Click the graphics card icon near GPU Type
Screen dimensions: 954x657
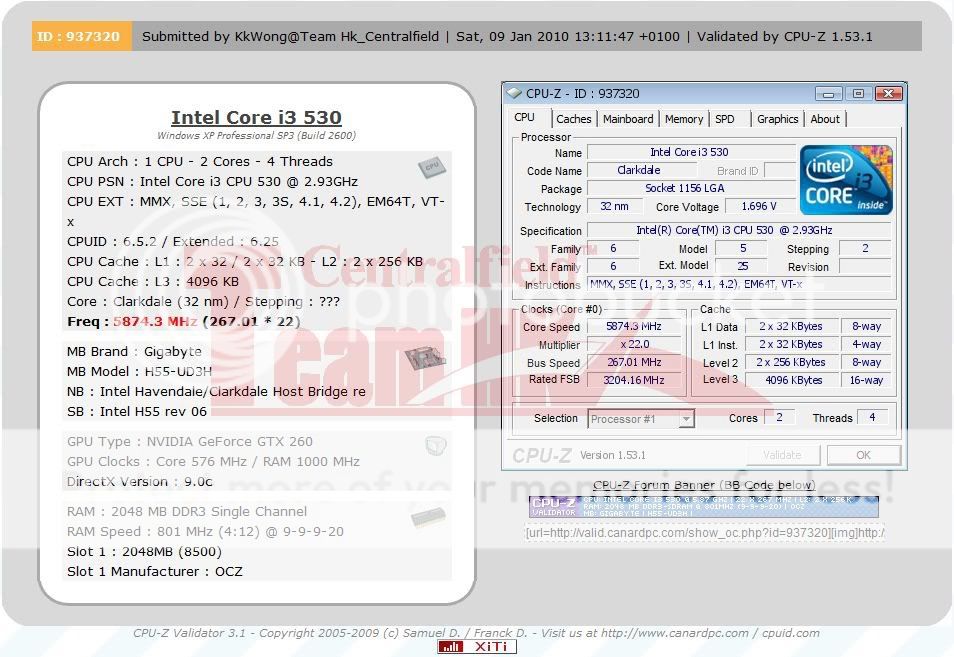click(435, 445)
